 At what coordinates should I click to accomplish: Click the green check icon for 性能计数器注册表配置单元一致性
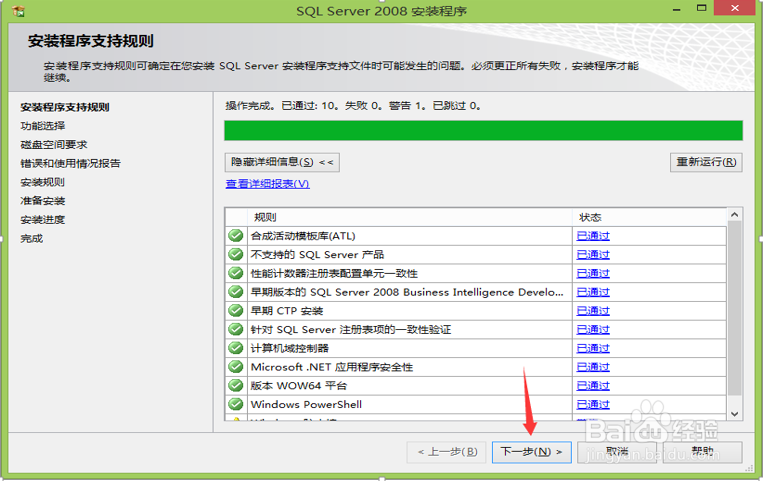click(236, 273)
